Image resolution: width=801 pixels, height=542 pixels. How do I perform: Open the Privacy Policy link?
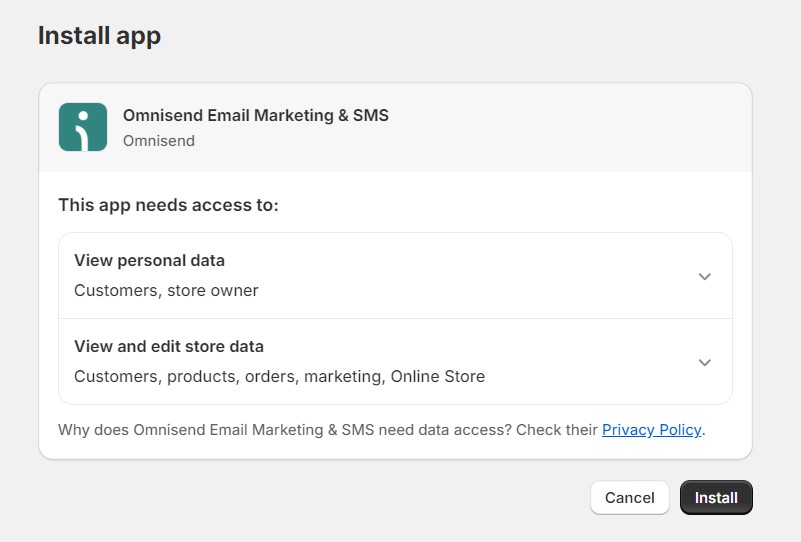click(x=651, y=430)
